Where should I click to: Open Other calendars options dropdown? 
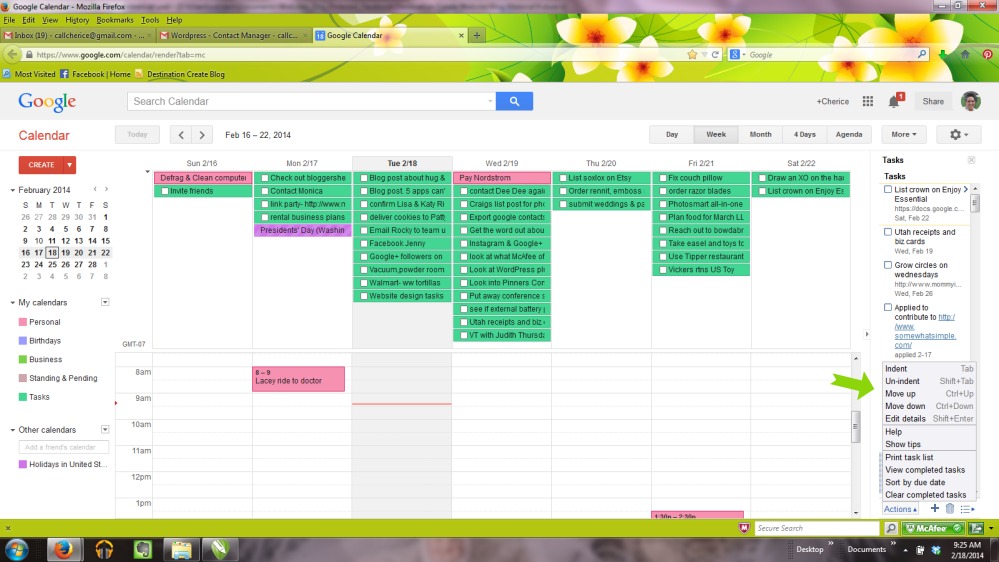click(x=105, y=429)
